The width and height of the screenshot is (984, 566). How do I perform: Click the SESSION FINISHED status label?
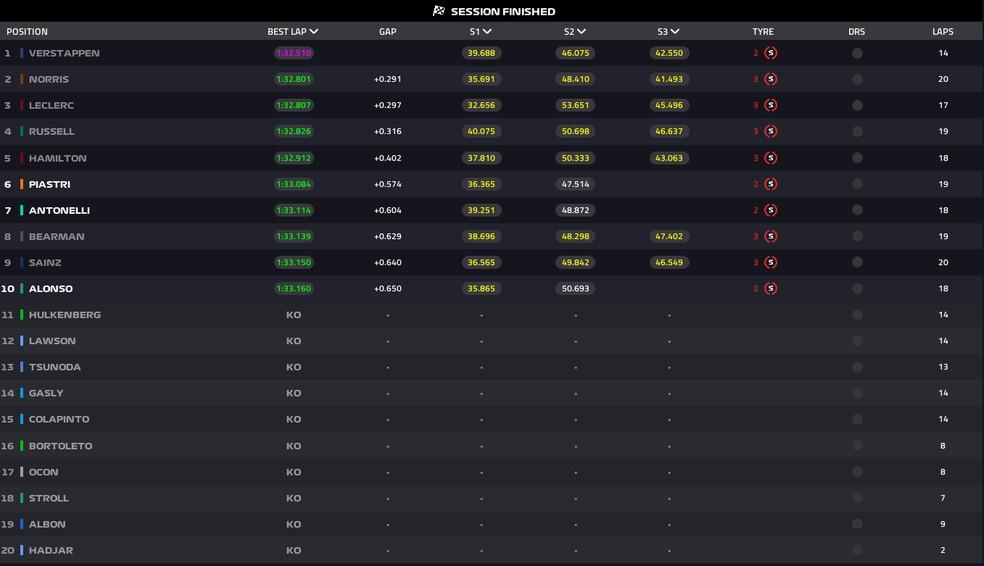click(503, 11)
